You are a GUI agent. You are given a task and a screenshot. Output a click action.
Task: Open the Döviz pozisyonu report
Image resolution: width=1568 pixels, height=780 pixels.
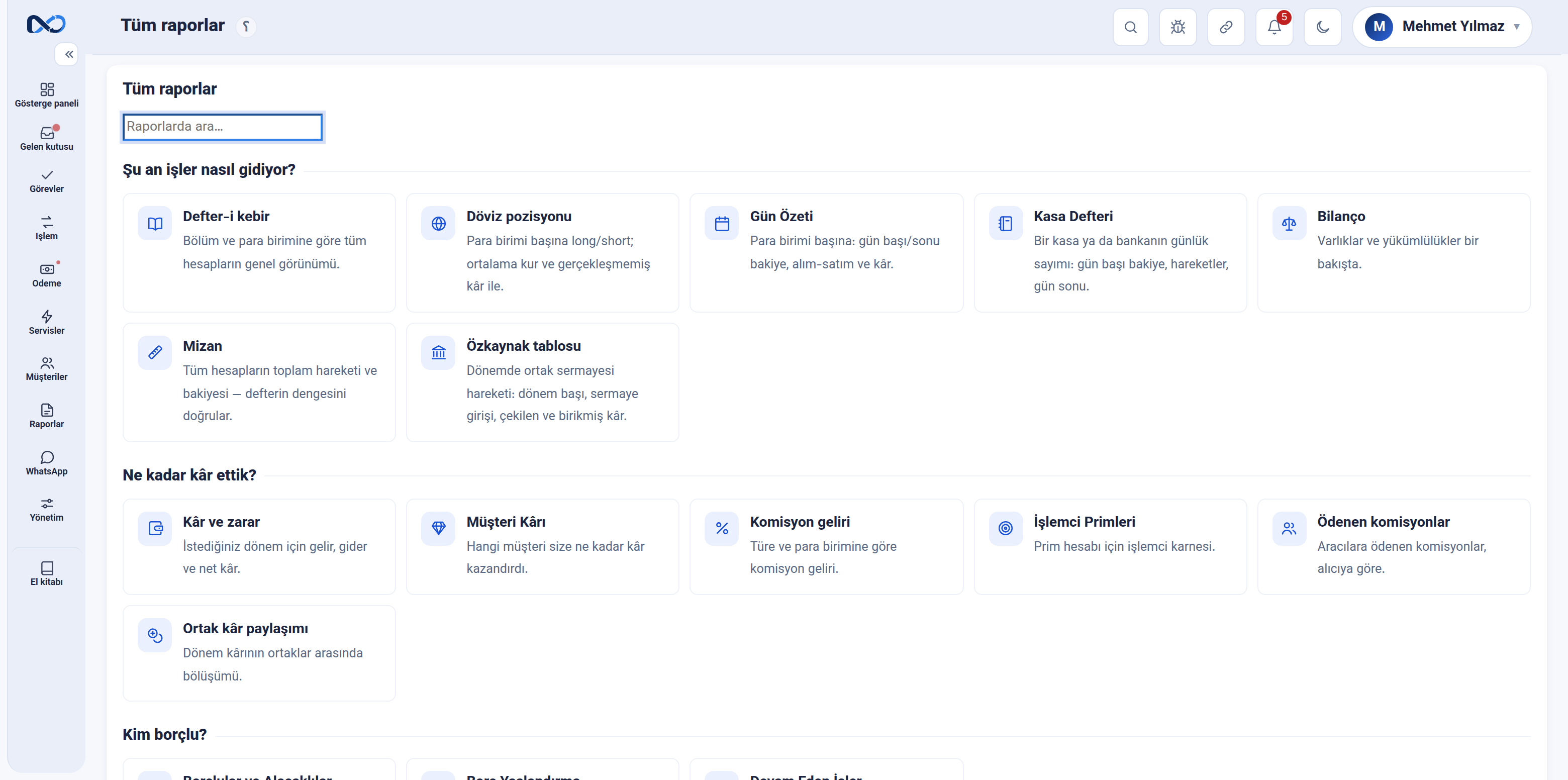tap(542, 253)
